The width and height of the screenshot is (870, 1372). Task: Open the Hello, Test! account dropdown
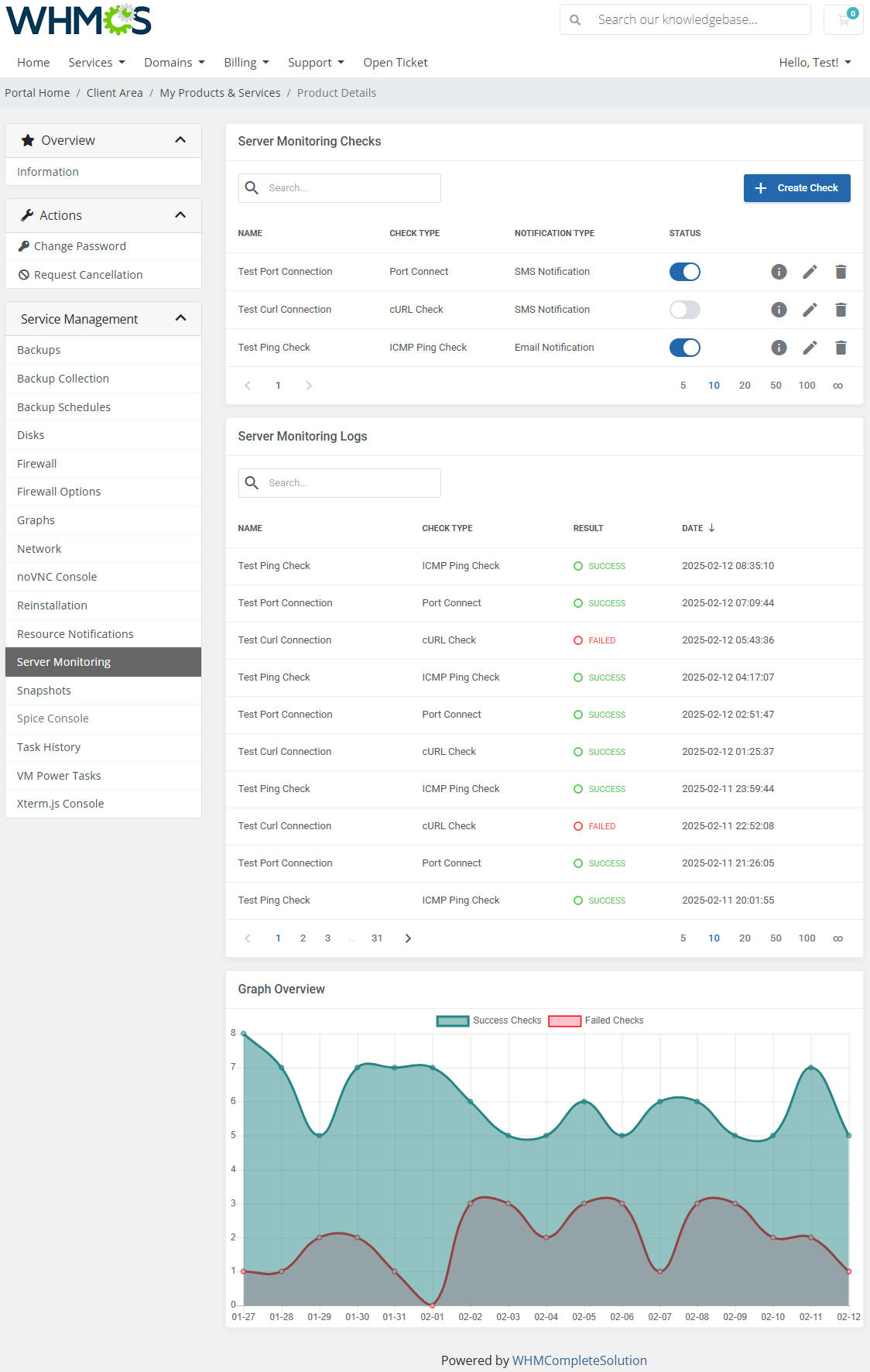coord(814,63)
